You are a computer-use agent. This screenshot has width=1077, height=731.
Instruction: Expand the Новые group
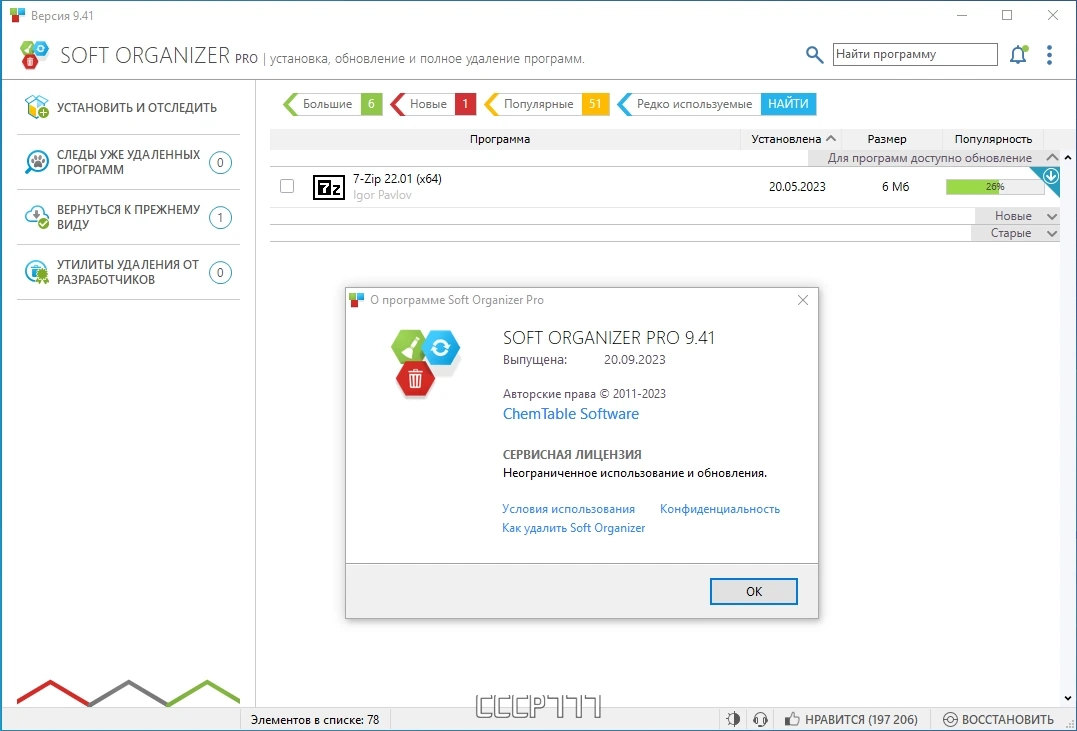pos(1052,216)
